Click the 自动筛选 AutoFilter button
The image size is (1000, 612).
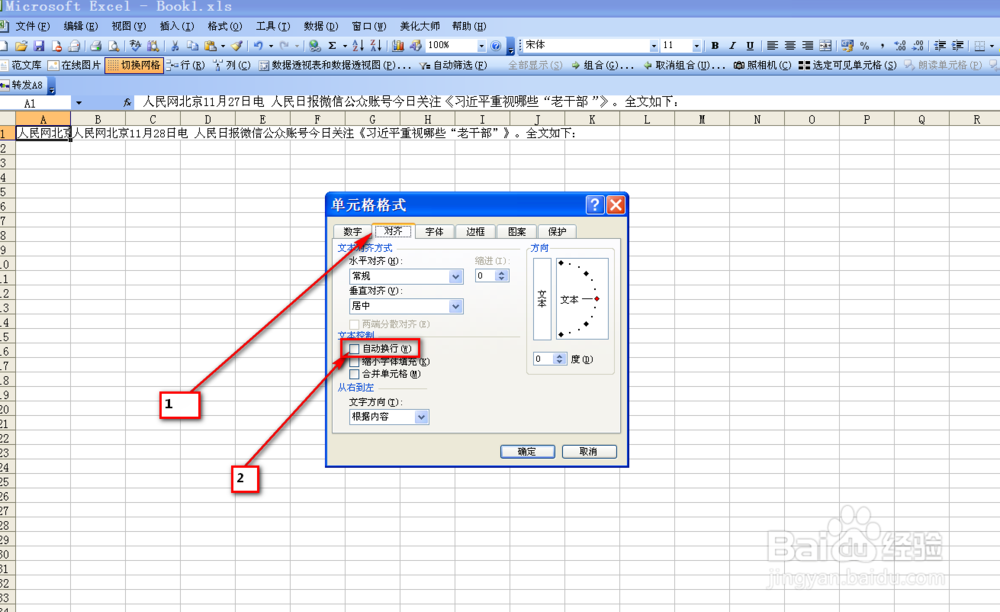coord(453,65)
